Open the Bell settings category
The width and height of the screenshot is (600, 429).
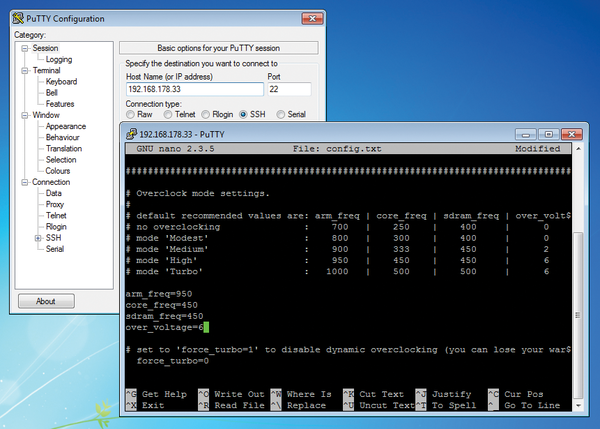click(x=52, y=93)
